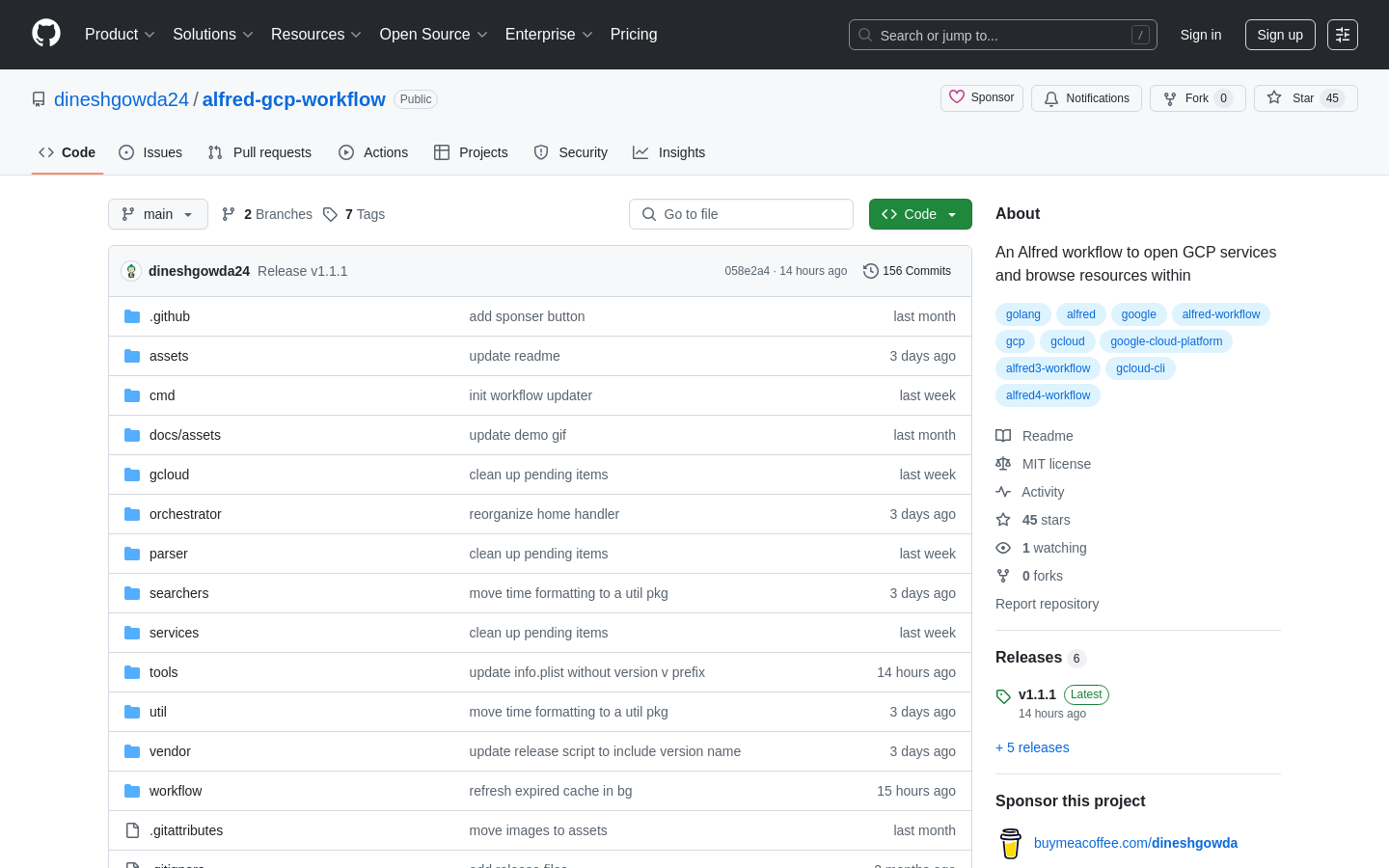Open the Projects tab
This screenshot has height=868, width=1389.
click(471, 152)
